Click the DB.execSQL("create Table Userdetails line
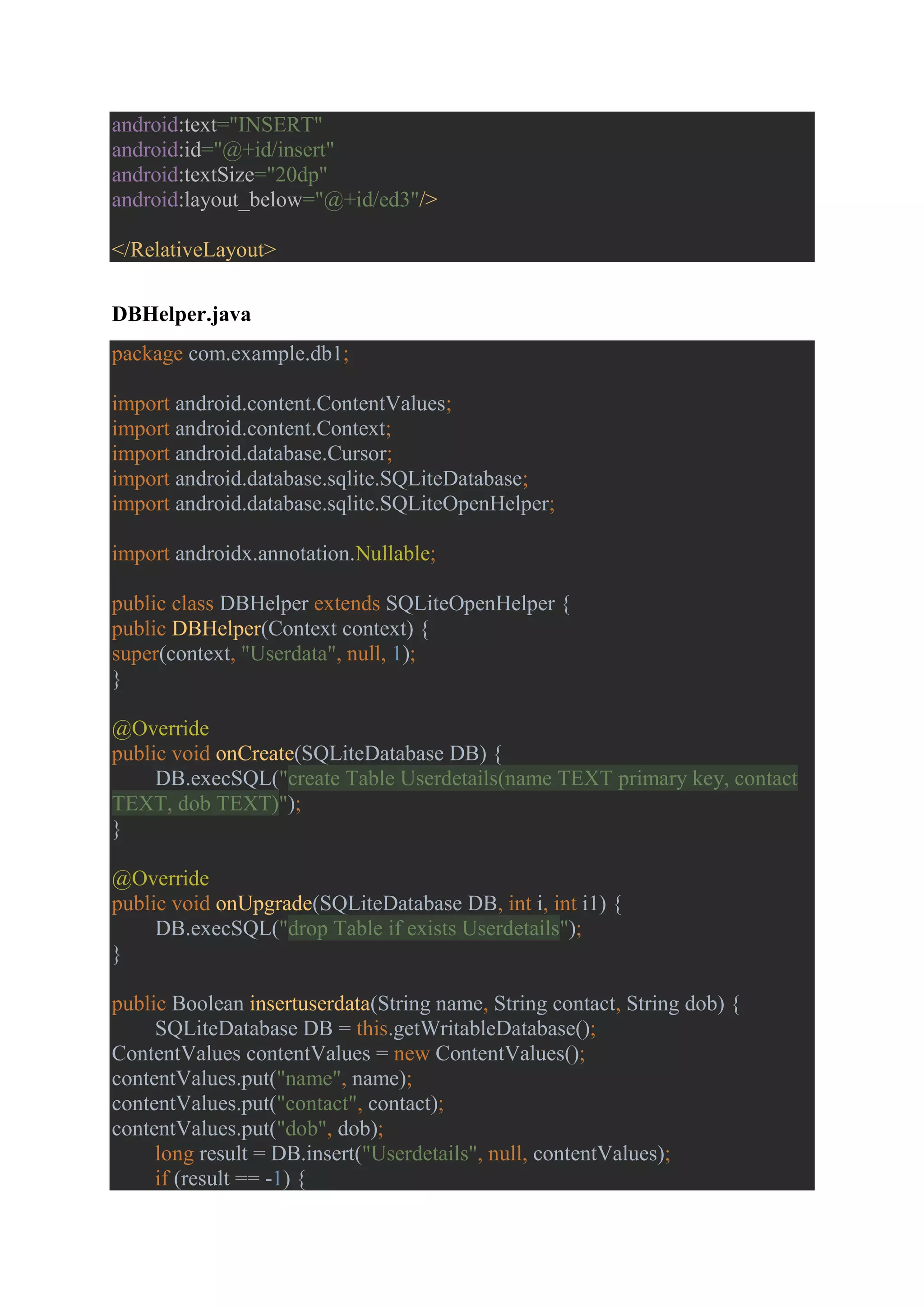This screenshot has height=1307, width=924. tap(476, 779)
